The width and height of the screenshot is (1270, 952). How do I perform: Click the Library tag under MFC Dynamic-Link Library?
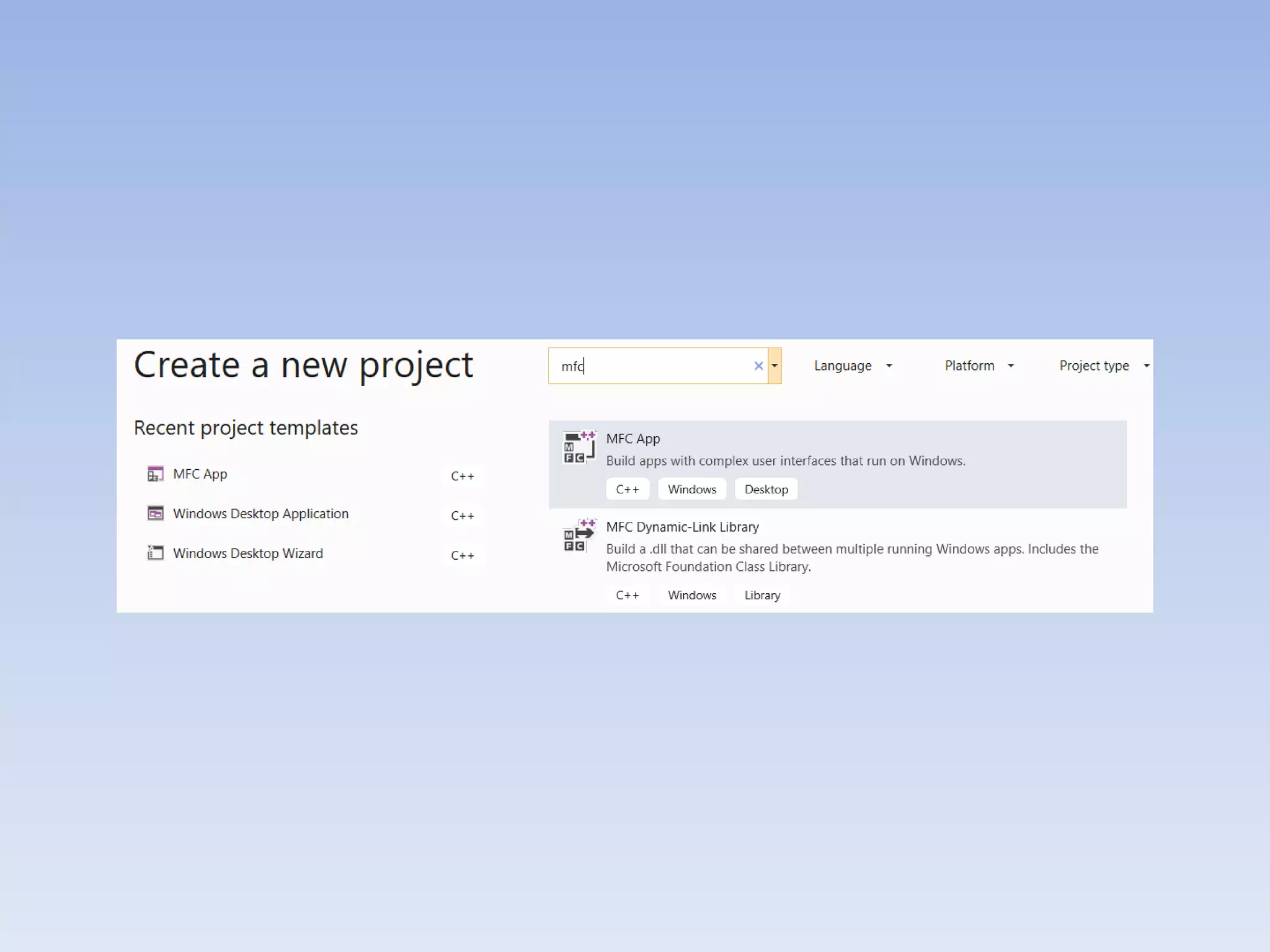click(762, 596)
